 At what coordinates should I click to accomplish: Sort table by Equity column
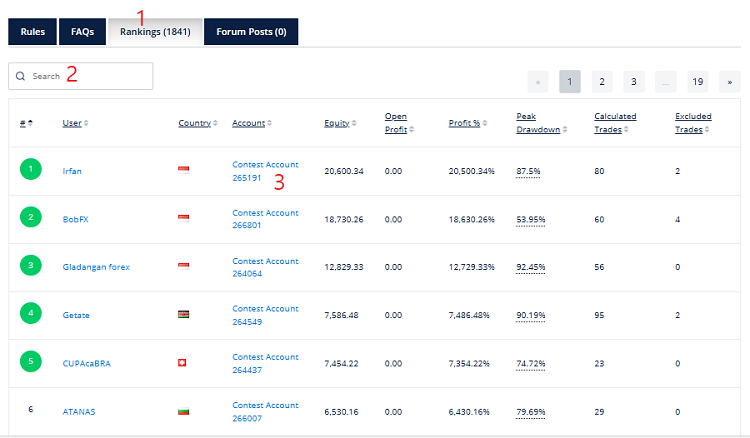pyautogui.click(x=340, y=123)
